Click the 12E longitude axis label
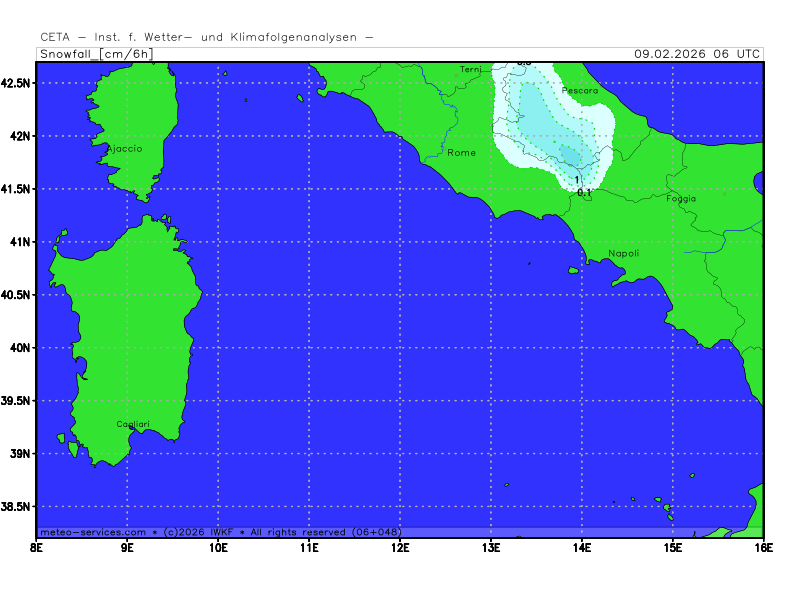 click(x=400, y=547)
